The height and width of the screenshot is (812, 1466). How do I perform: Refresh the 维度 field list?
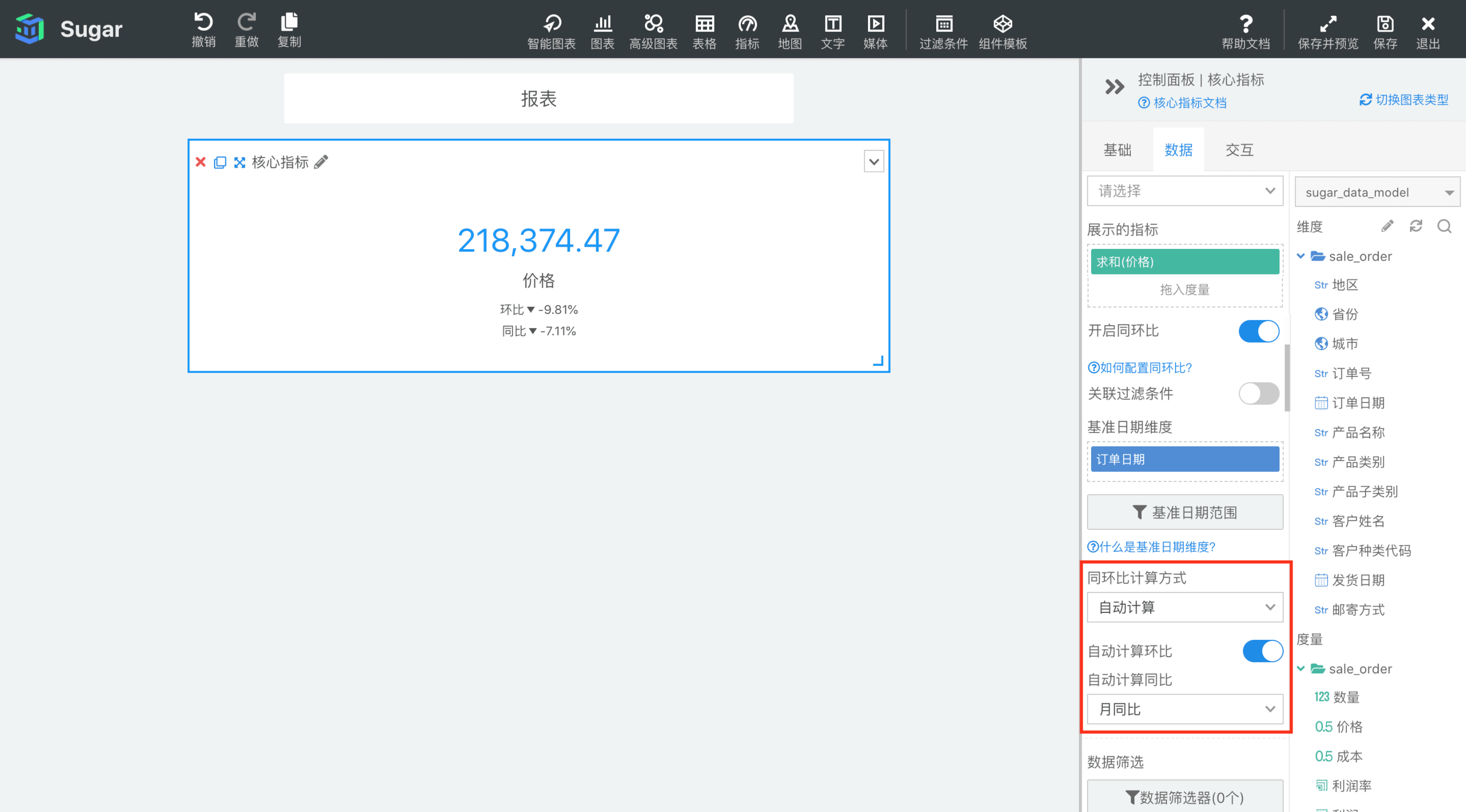click(x=1415, y=226)
